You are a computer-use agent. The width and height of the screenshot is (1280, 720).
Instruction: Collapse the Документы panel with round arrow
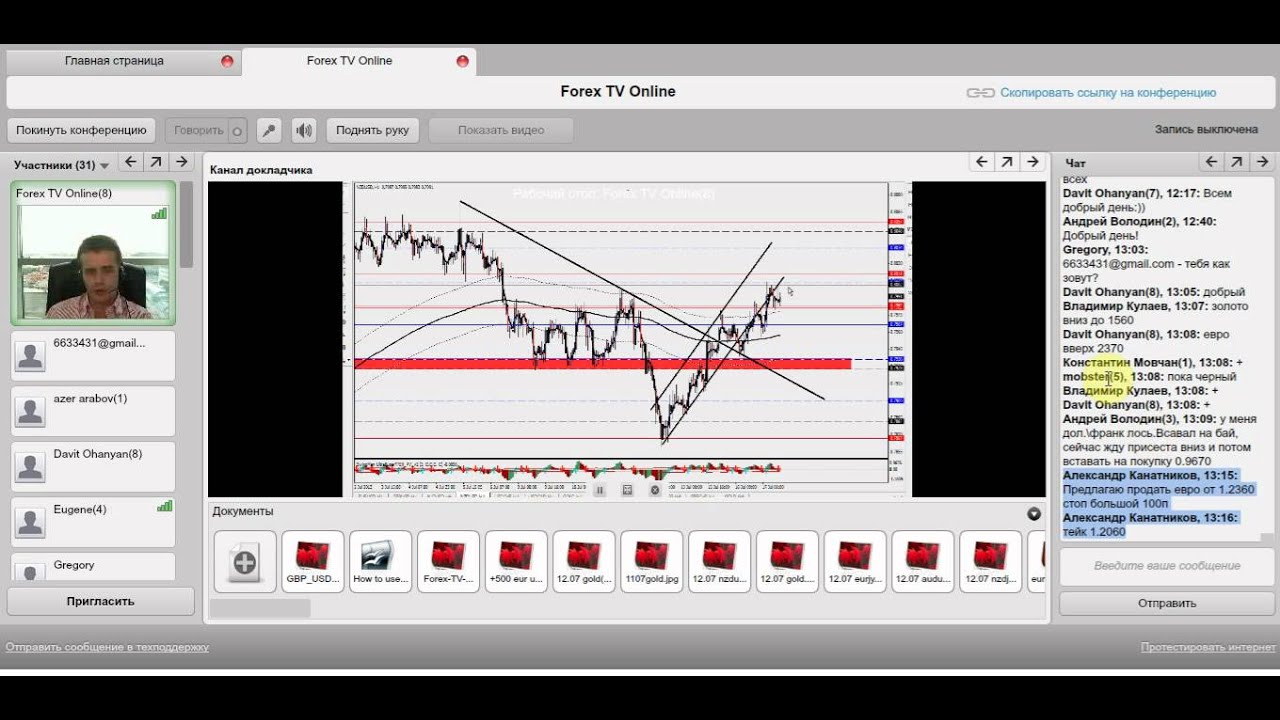click(x=1034, y=514)
